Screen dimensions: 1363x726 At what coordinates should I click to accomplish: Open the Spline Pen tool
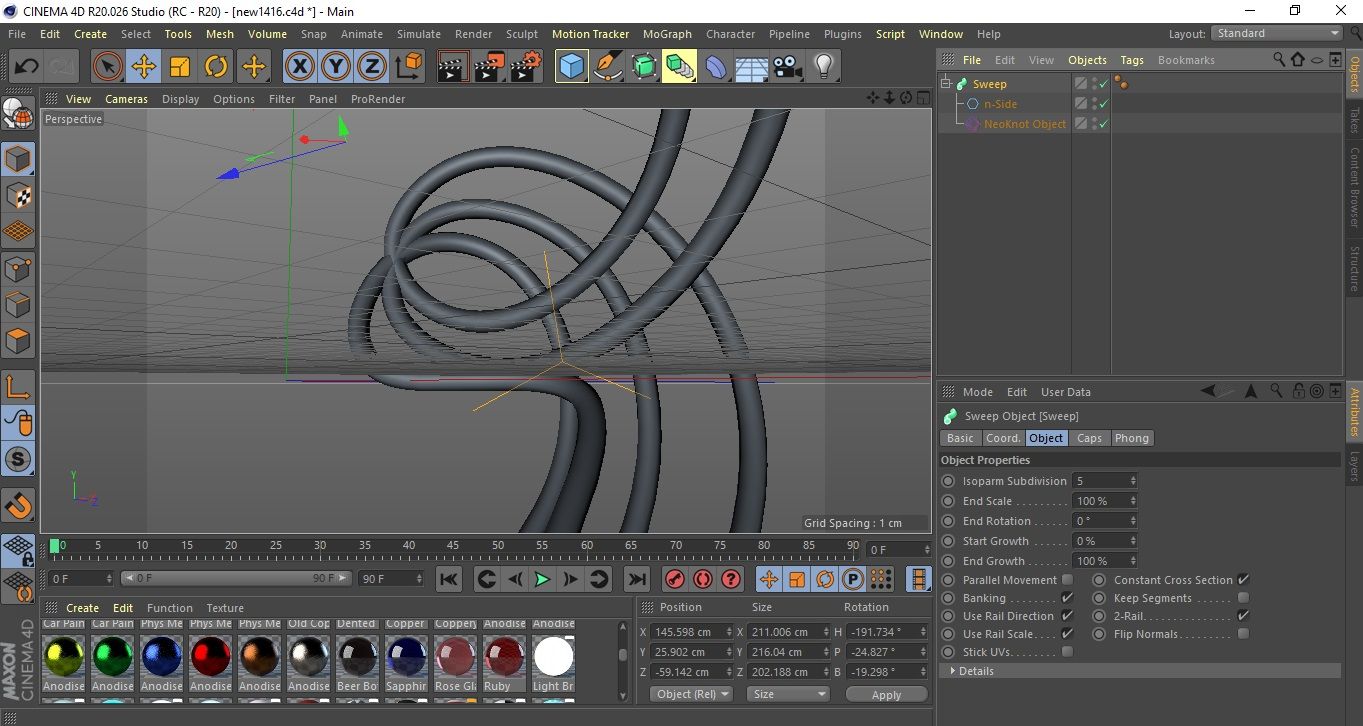[607, 67]
